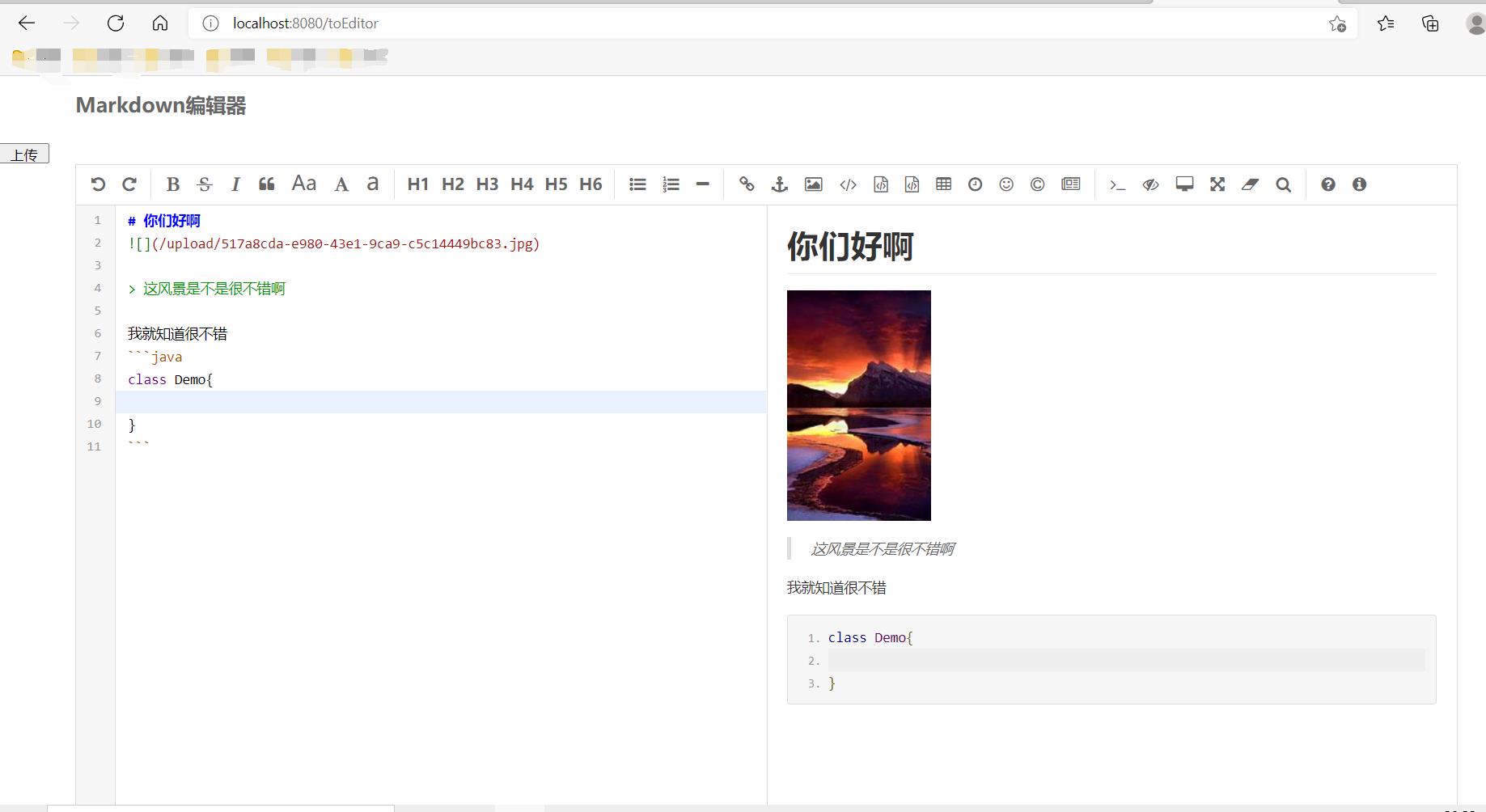Apply bold formatting
Image resolution: width=1486 pixels, height=812 pixels.
(172, 184)
